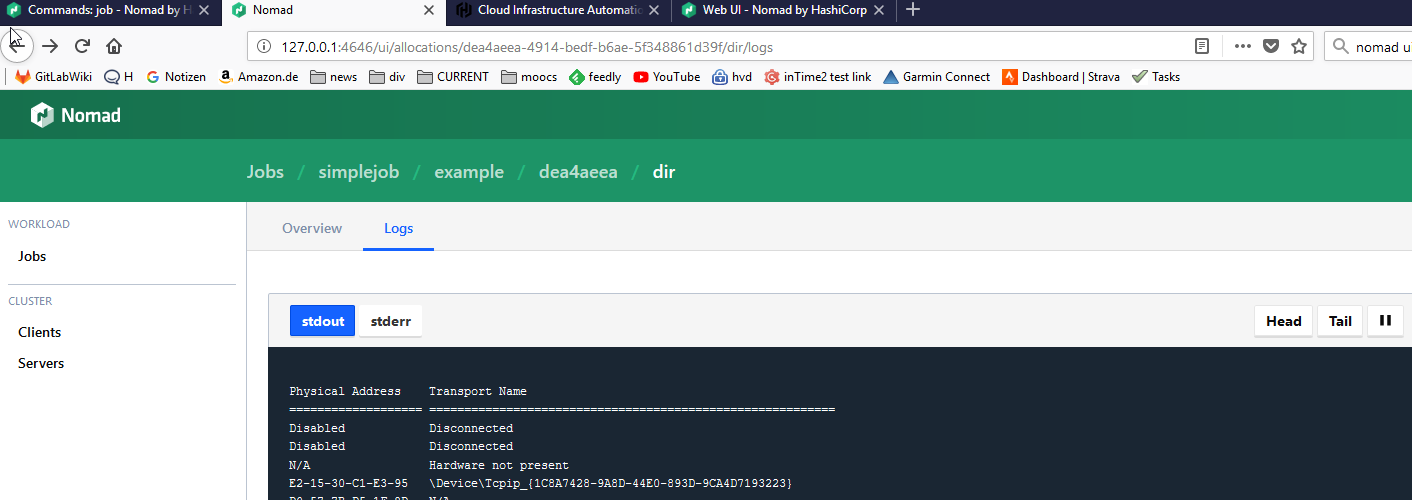This screenshot has width=1412, height=500.
Task: Bookmark this page with star icon
Action: pos(1299,46)
